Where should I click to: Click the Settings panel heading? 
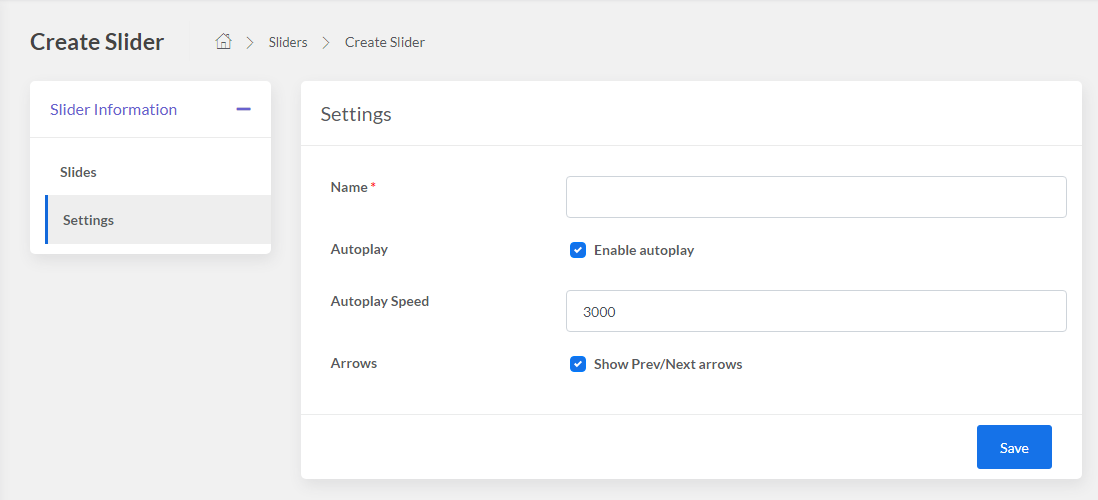pyautogui.click(x=356, y=114)
